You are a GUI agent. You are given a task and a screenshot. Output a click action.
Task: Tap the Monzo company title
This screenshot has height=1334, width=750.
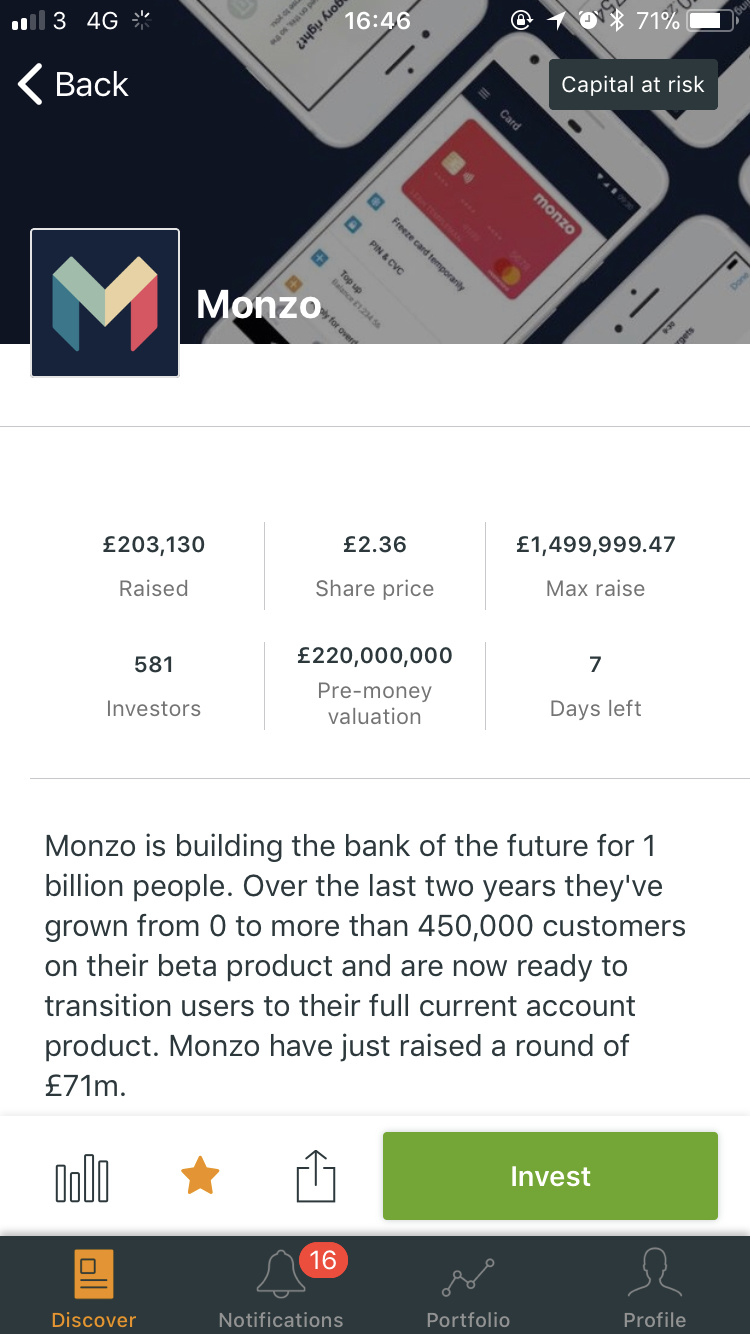point(259,305)
